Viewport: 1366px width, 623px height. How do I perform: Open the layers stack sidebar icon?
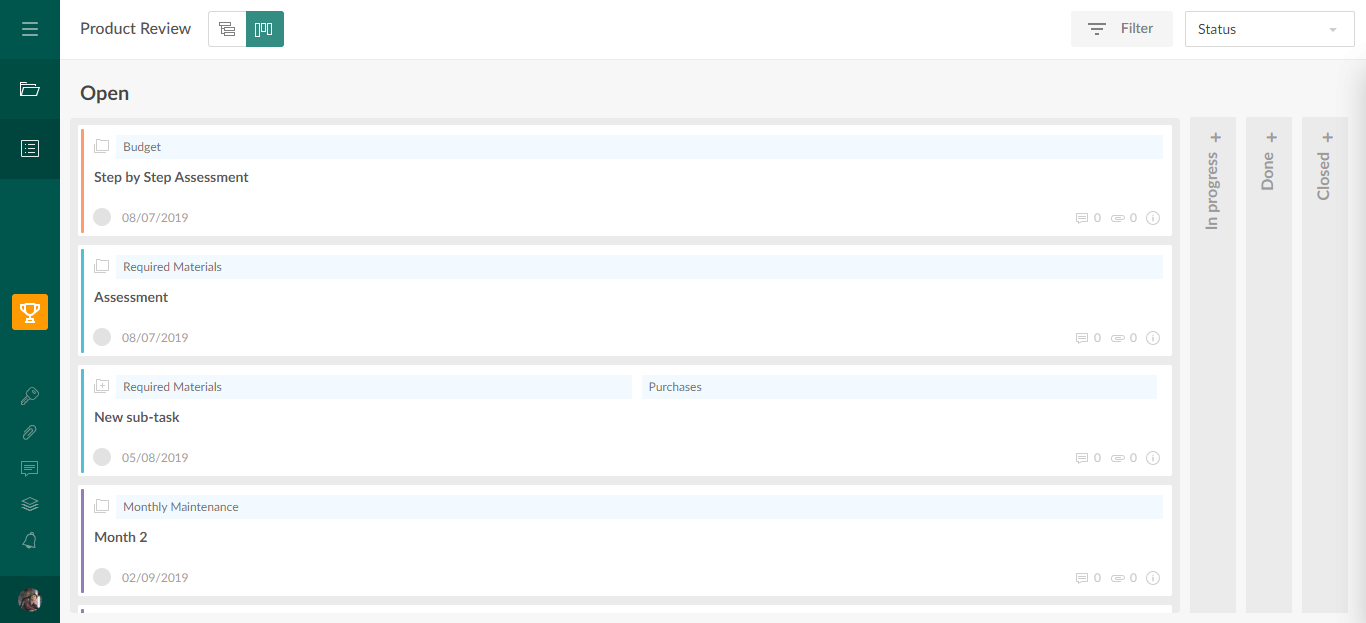click(x=30, y=504)
